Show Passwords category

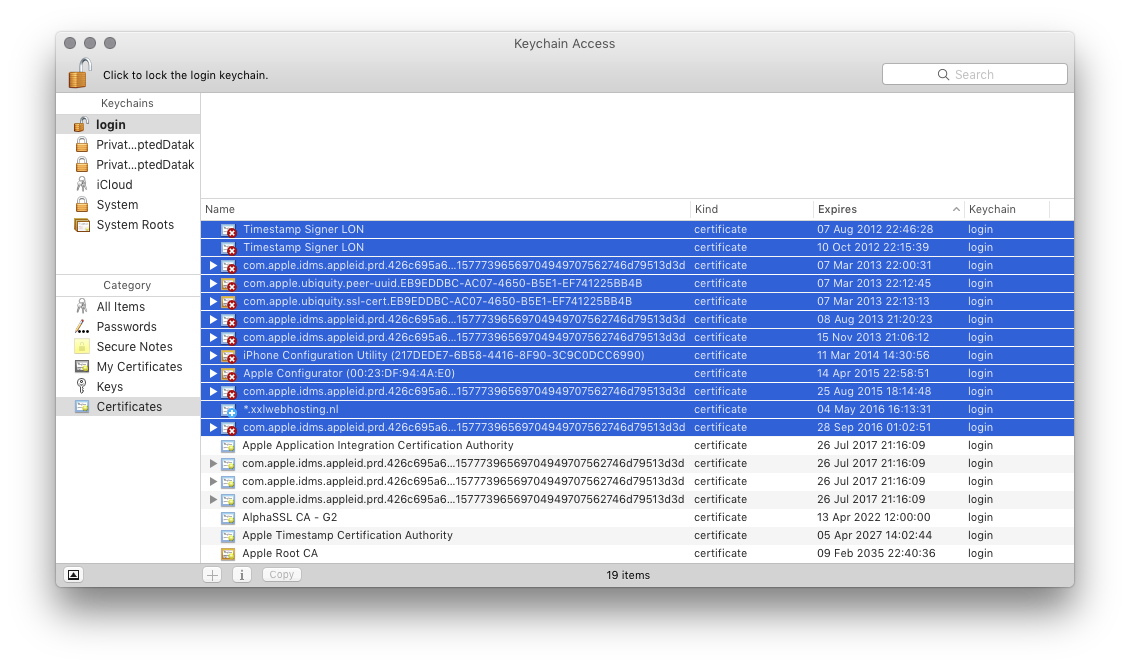click(126, 327)
